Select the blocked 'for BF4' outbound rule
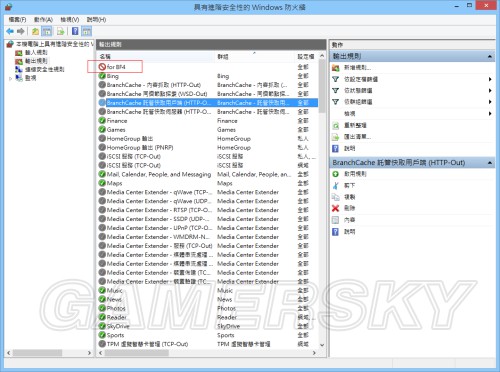The image size is (500, 372). click(x=116, y=67)
